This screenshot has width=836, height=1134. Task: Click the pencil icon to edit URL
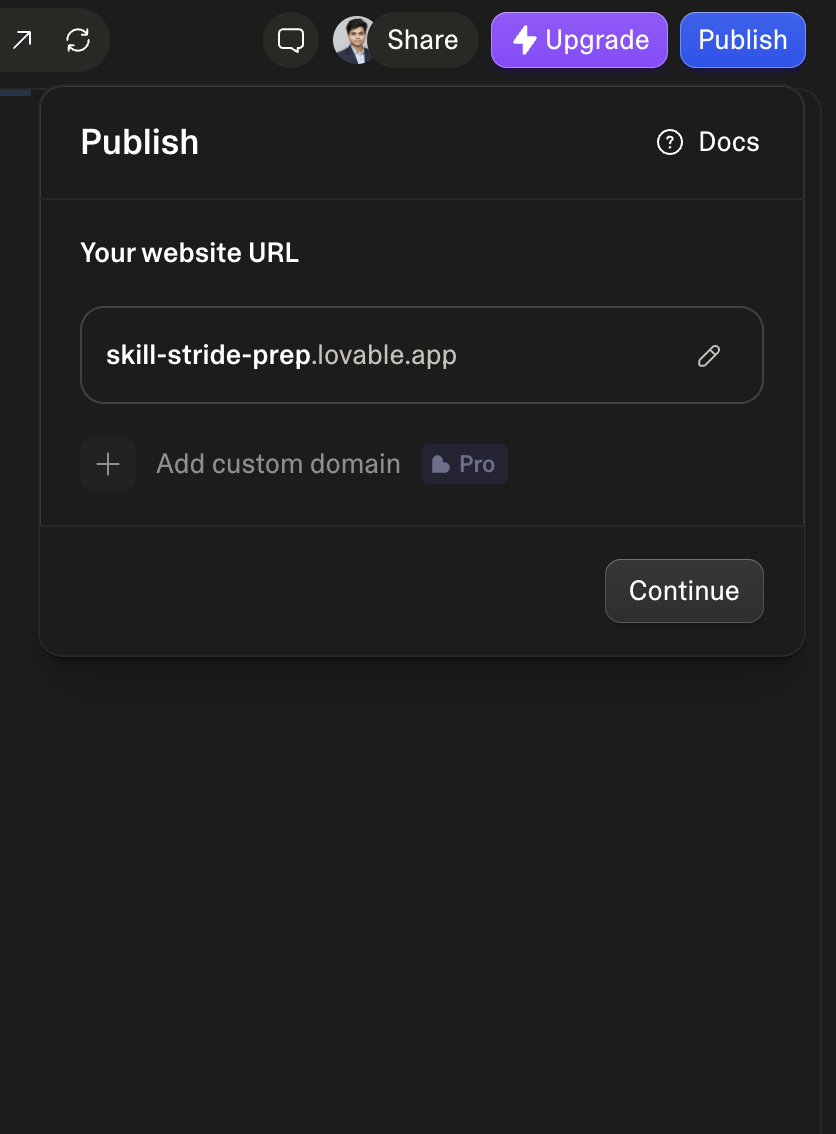[709, 355]
